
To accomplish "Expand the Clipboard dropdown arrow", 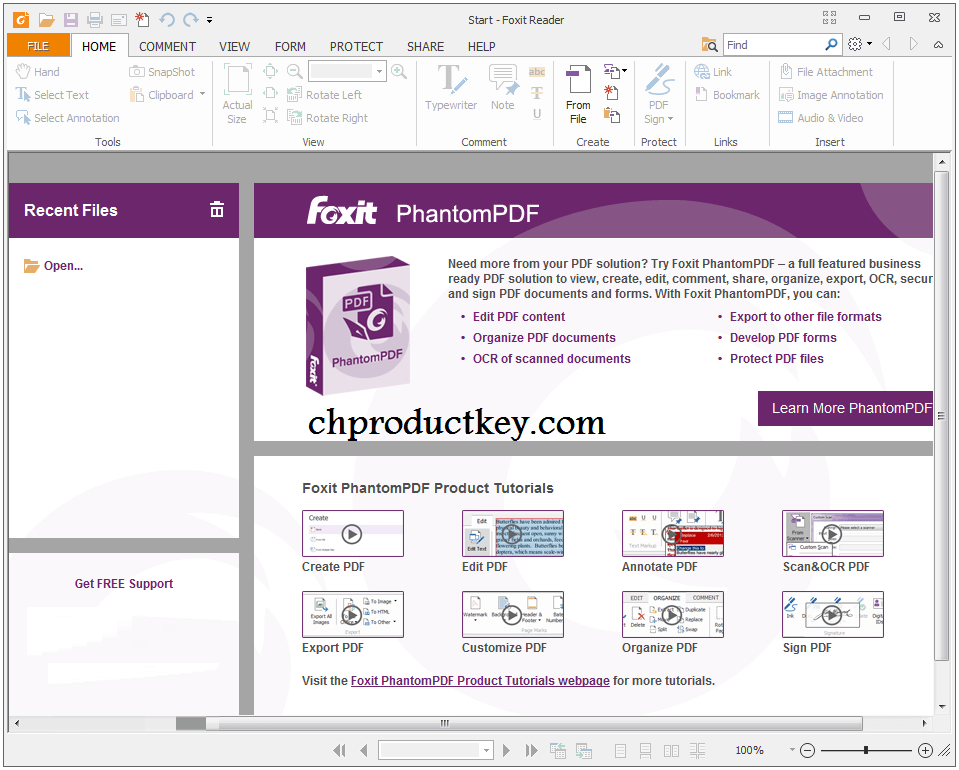I will (202, 94).
